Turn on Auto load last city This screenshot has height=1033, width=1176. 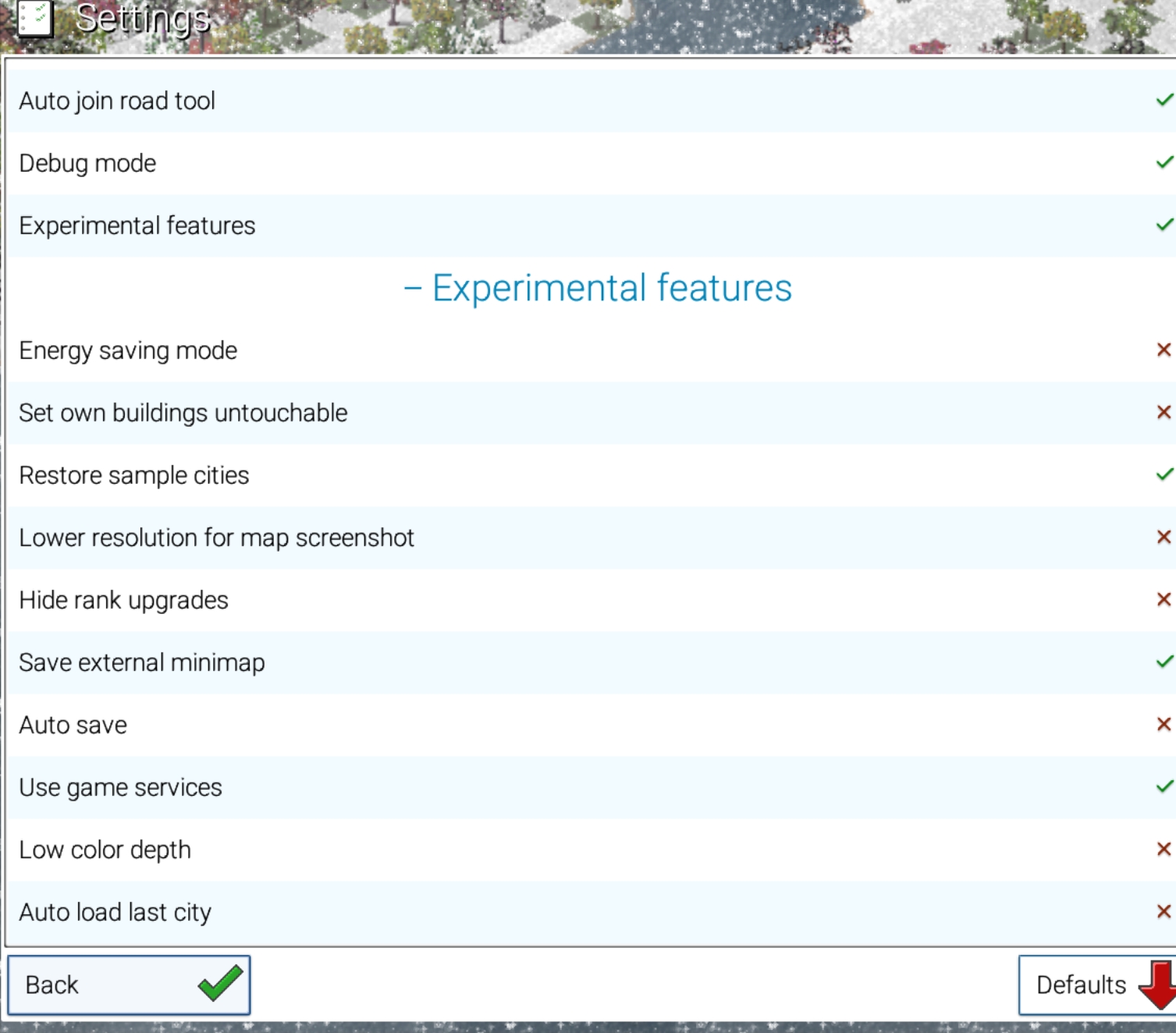pyautogui.click(x=1164, y=911)
